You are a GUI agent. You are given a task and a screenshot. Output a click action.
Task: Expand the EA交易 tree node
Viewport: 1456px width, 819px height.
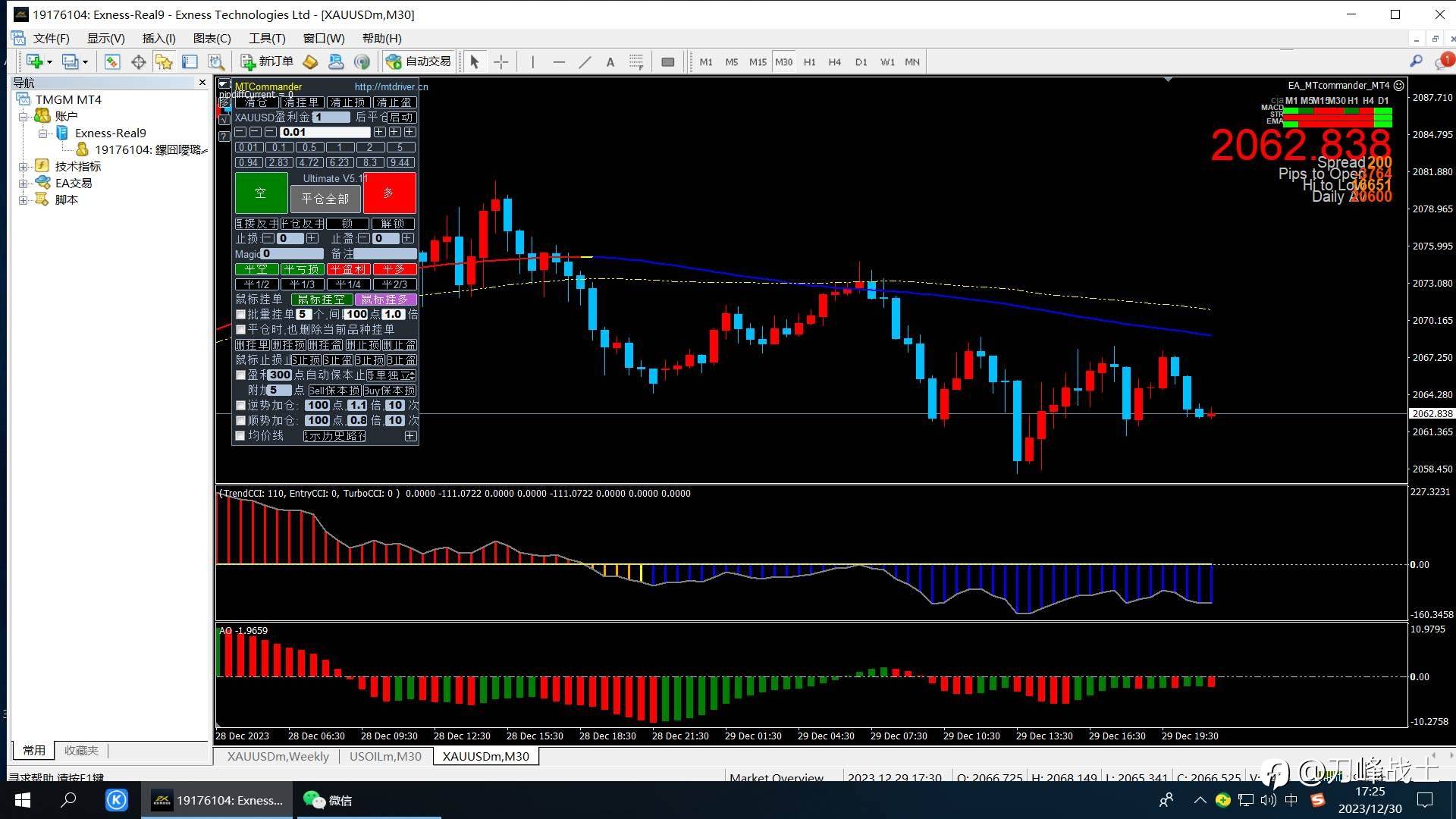point(24,184)
